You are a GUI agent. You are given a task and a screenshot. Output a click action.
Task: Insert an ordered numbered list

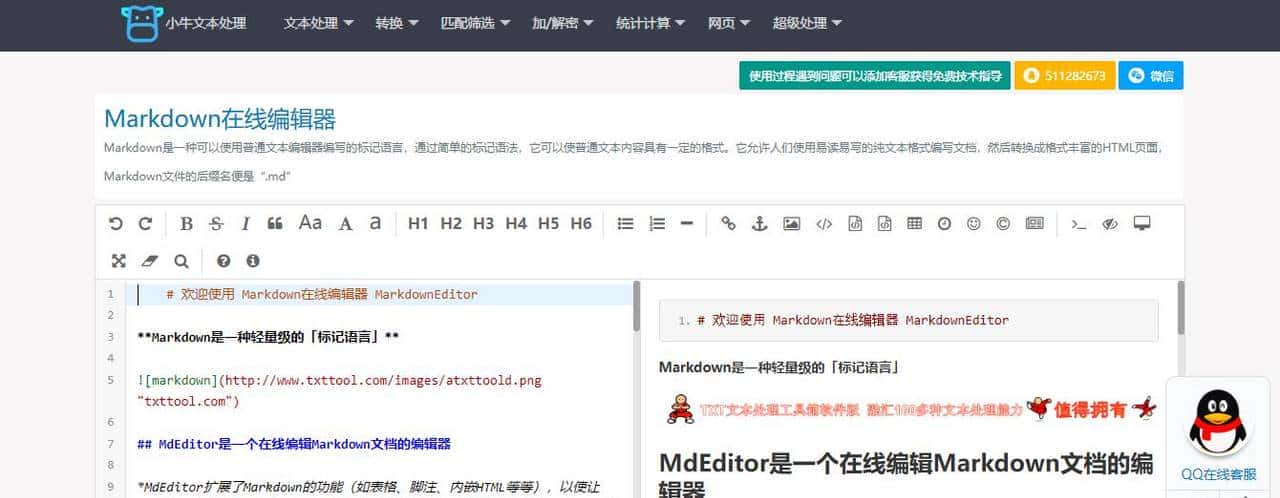657,224
